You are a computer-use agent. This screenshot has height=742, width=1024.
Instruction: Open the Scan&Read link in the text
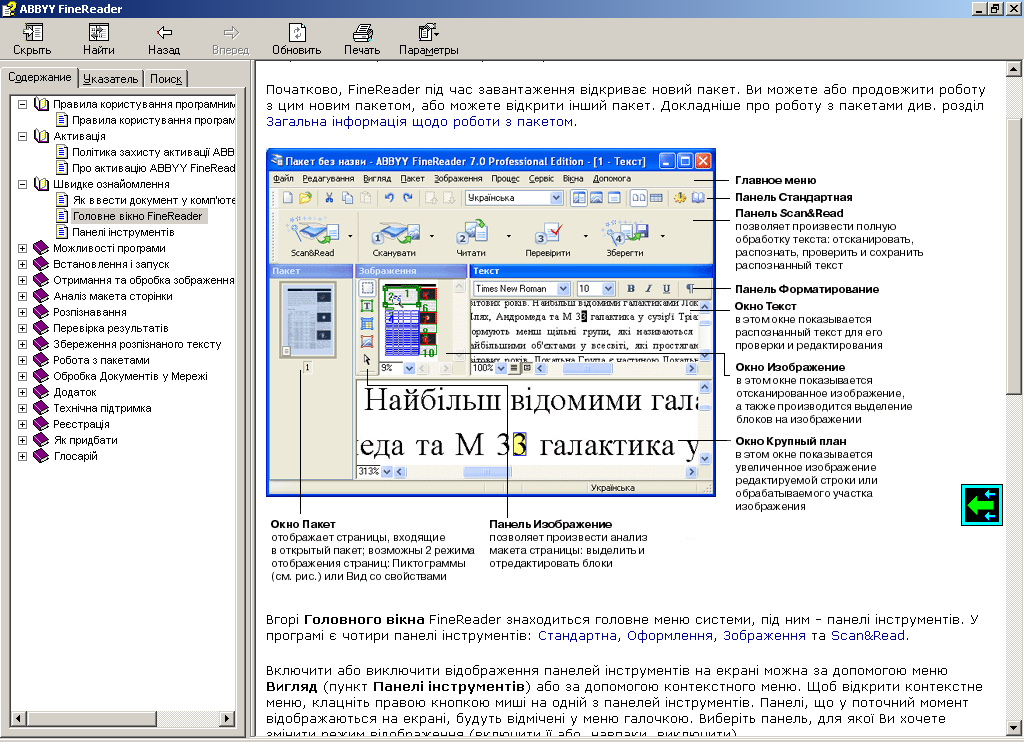coord(867,636)
